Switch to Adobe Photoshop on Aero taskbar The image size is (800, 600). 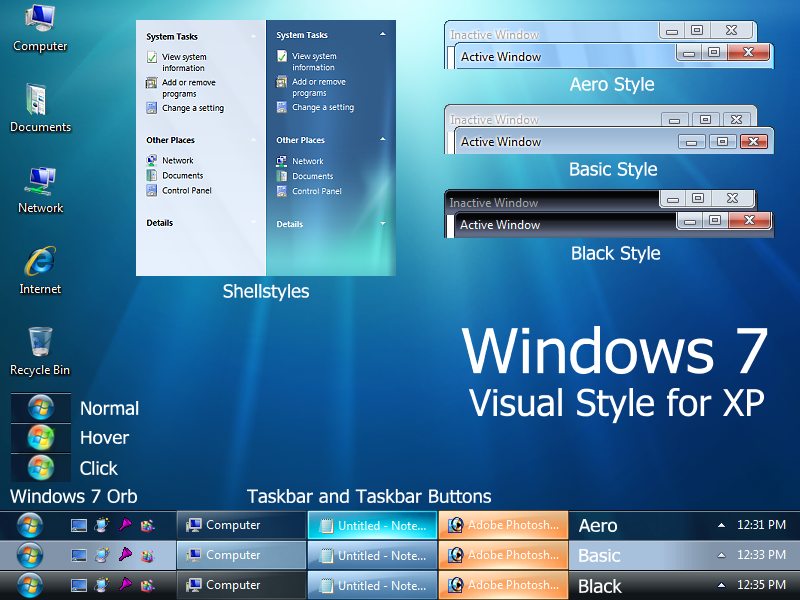pyautogui.click(x=504, y=525)
